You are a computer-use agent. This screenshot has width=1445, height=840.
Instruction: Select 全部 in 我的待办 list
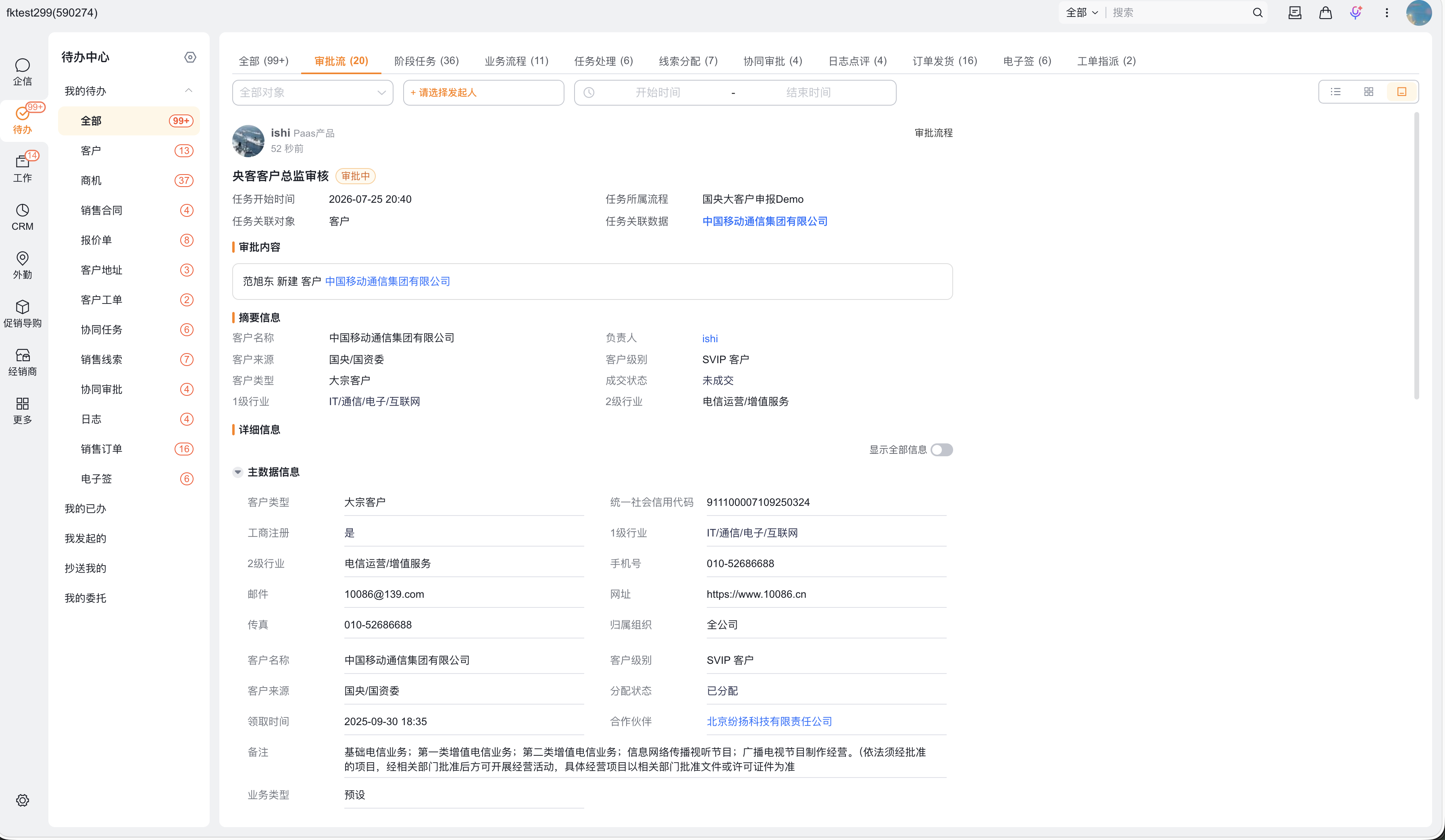129,121
